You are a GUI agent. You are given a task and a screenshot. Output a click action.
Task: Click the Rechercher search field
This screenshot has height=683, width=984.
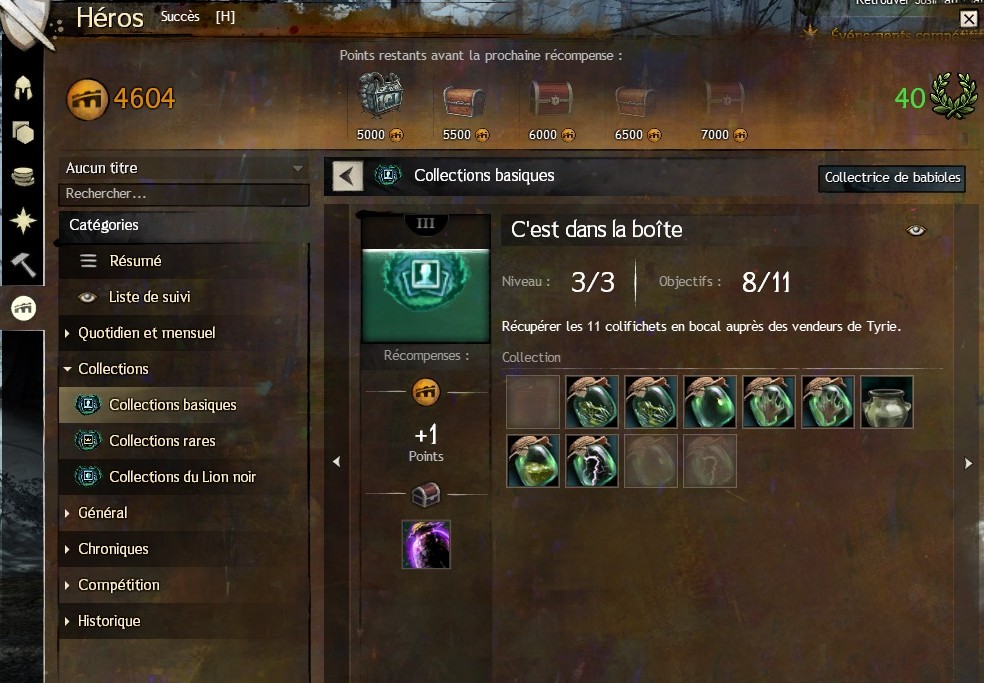click(x=184, y=194)
